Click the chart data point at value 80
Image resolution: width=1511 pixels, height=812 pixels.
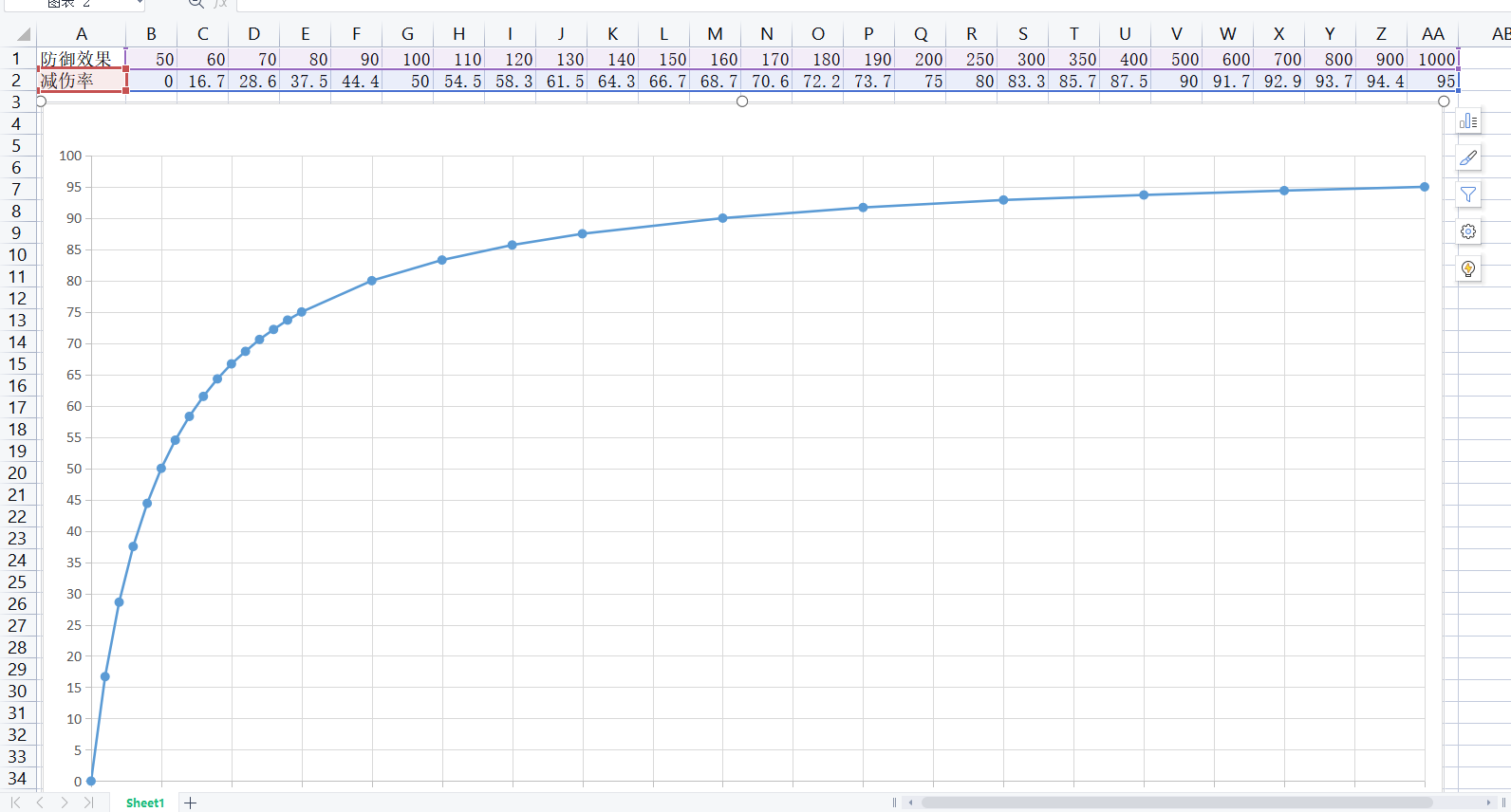coord(372,281)
